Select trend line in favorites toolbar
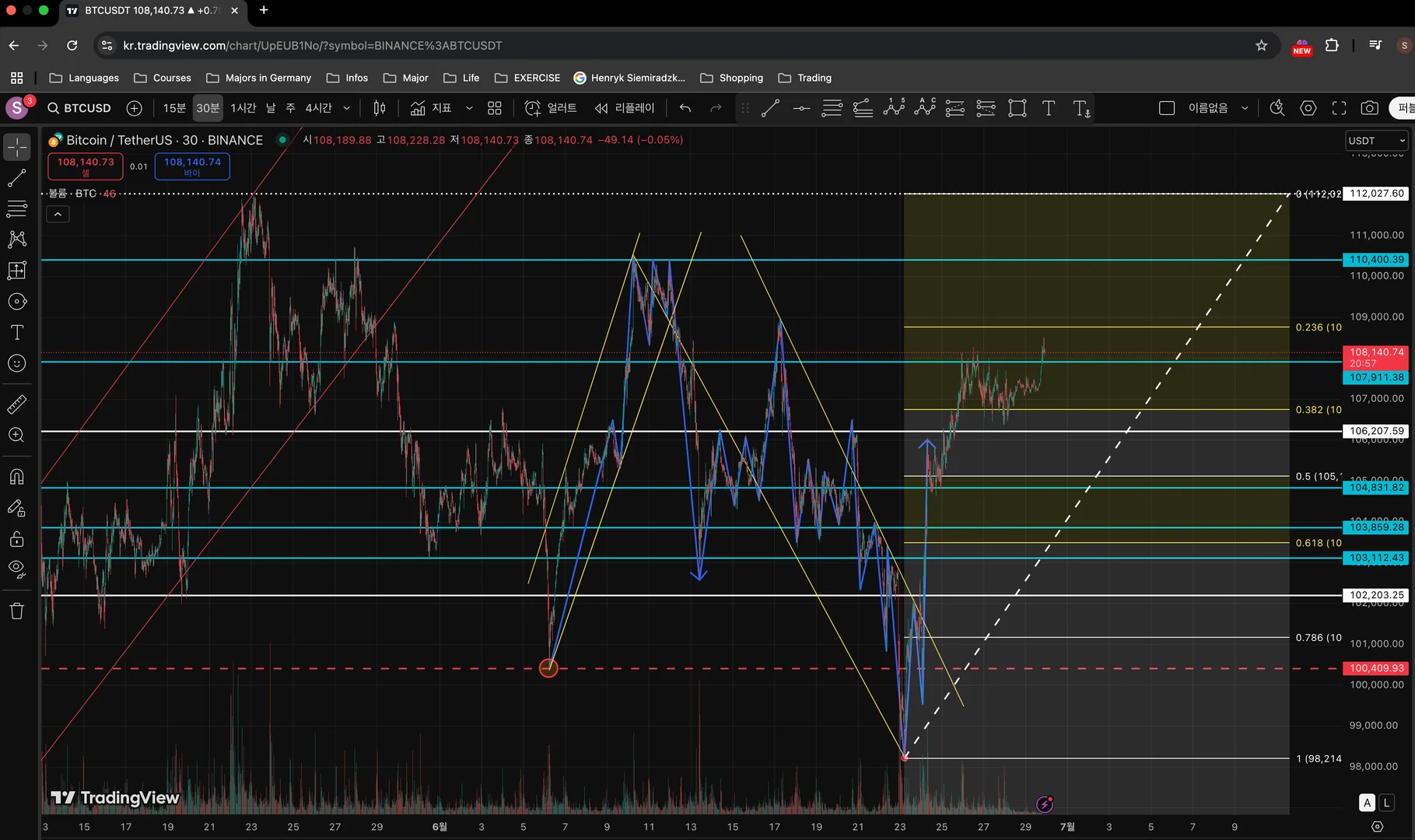 point(771,108)
